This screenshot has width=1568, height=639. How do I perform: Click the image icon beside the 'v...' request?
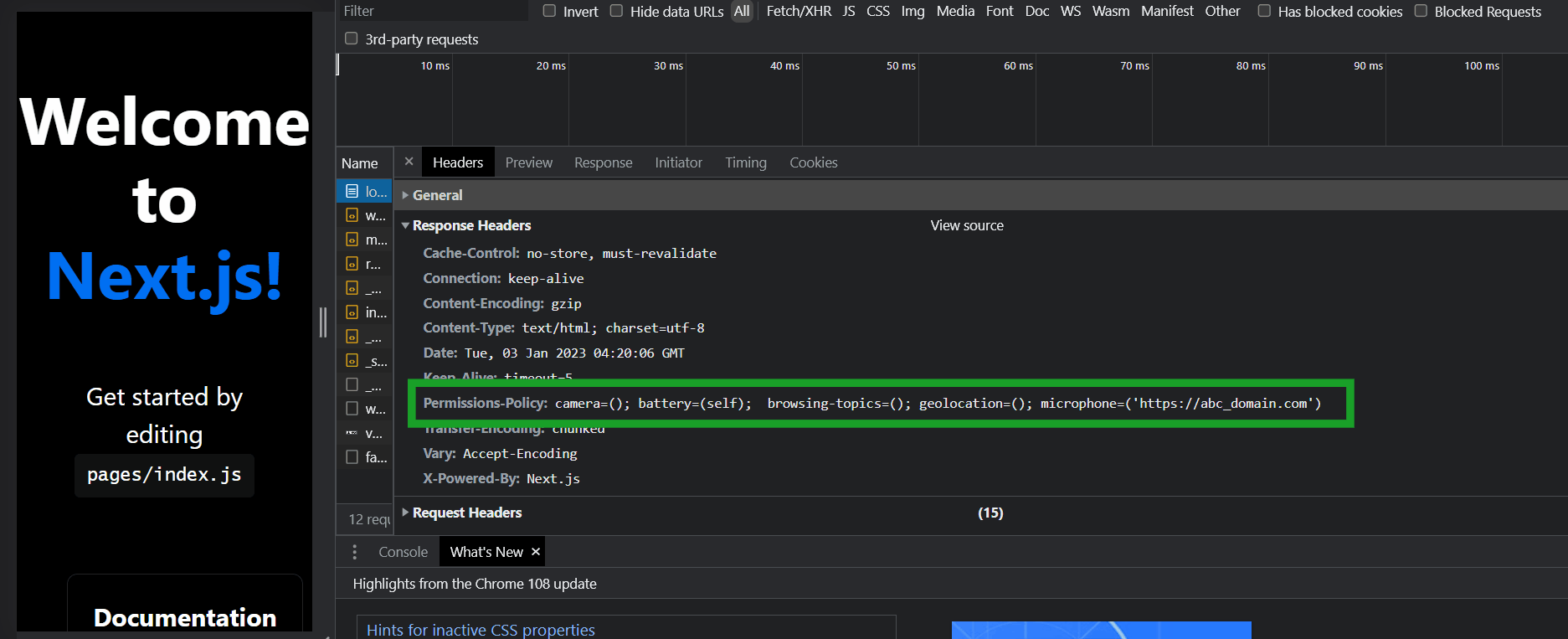352,433
